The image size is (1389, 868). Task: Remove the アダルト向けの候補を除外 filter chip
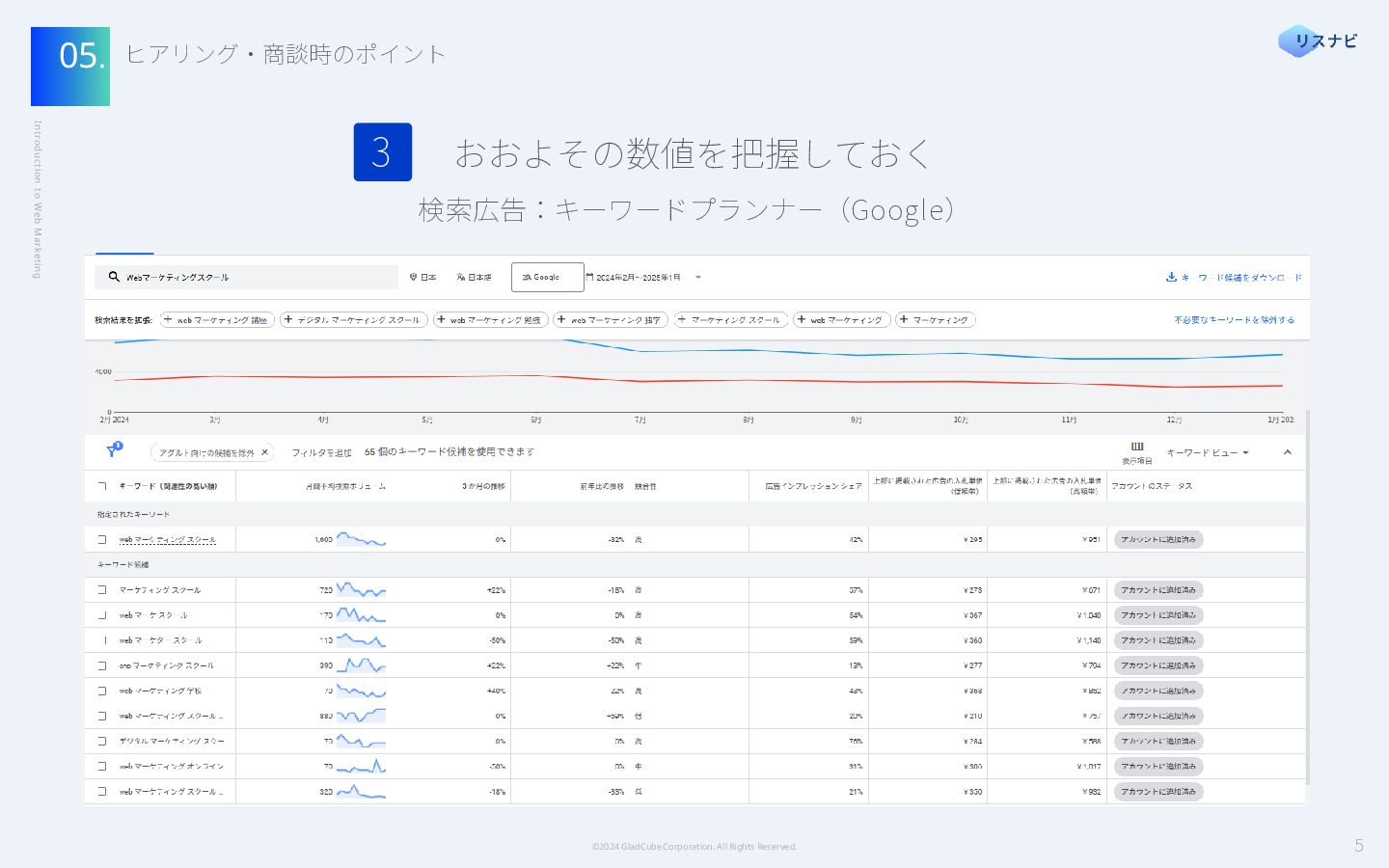point(264,452)
